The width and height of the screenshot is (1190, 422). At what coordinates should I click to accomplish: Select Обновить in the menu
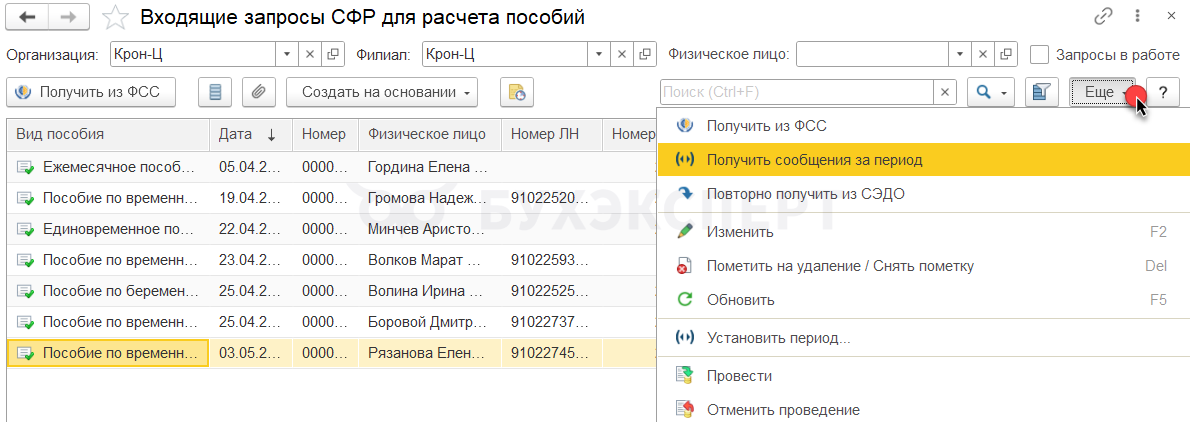[x=923, y=300]
